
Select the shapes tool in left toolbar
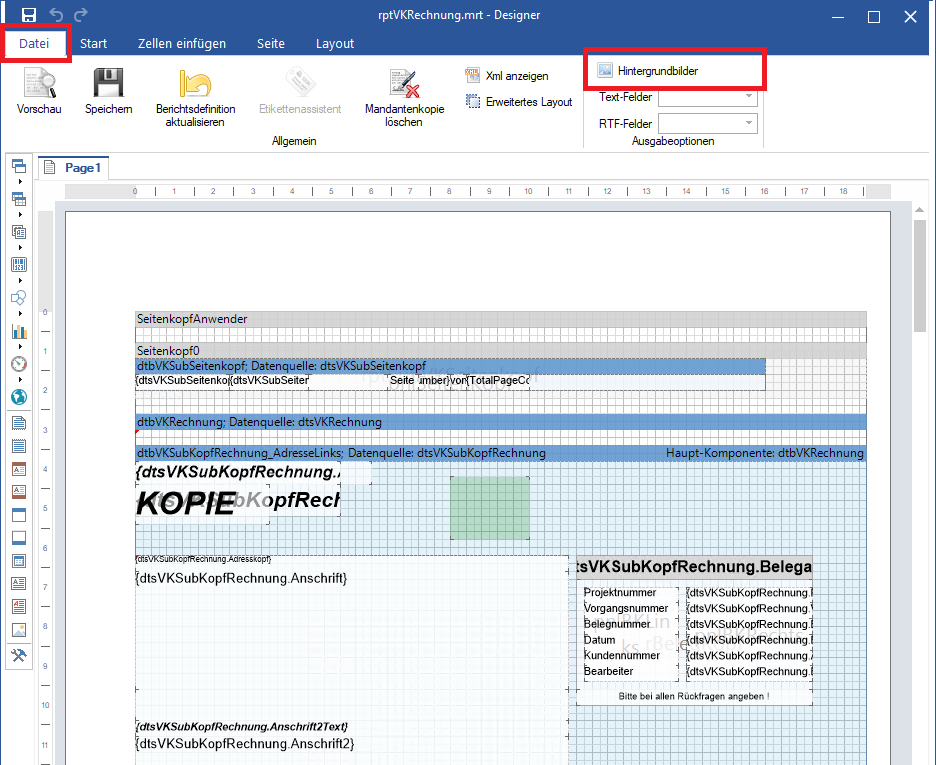pyautogui.click(x=19, y=298)
